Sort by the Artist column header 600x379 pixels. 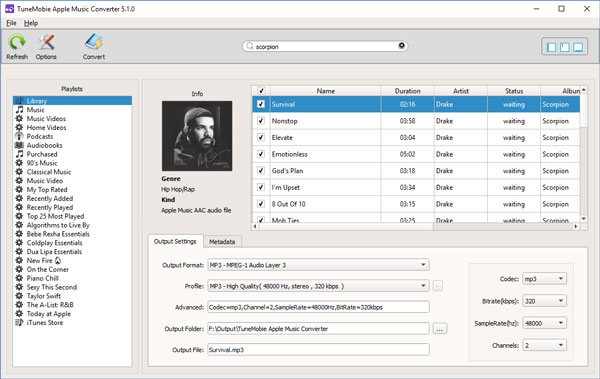pyautogui.click(x=461, y=91)
